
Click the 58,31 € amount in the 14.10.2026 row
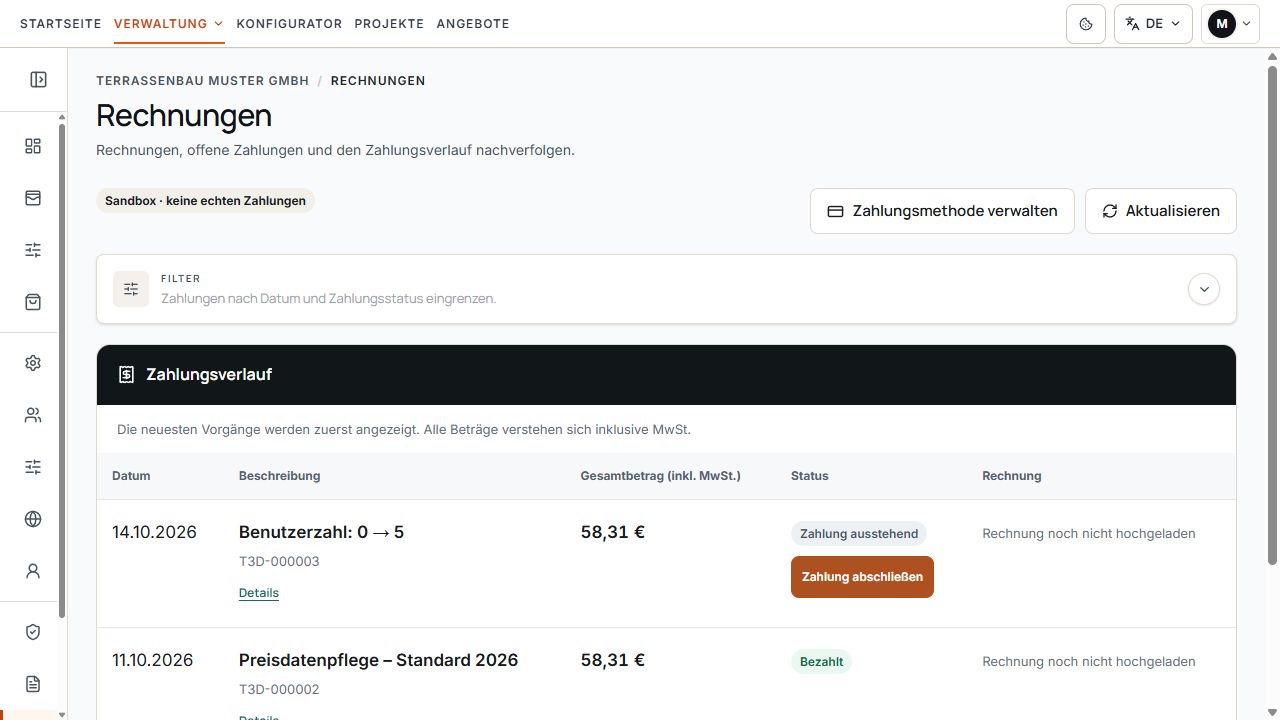(x=613, y=532)
